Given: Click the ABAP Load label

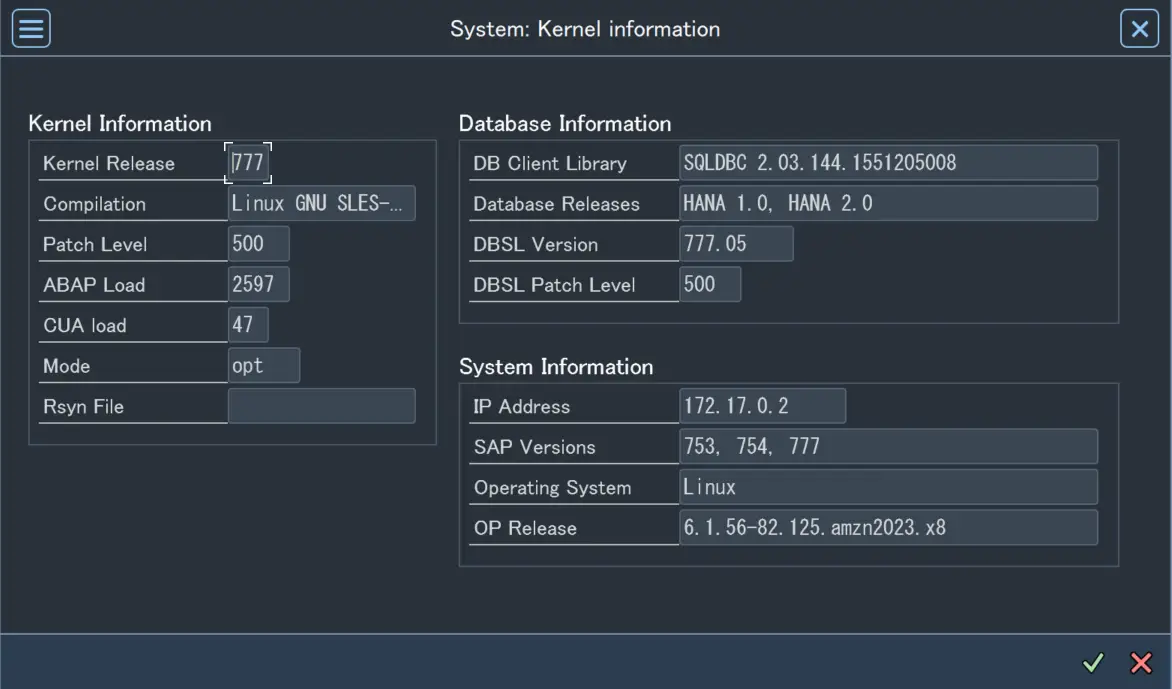Looking at the screenshot, I should click(x=94, y=285).
